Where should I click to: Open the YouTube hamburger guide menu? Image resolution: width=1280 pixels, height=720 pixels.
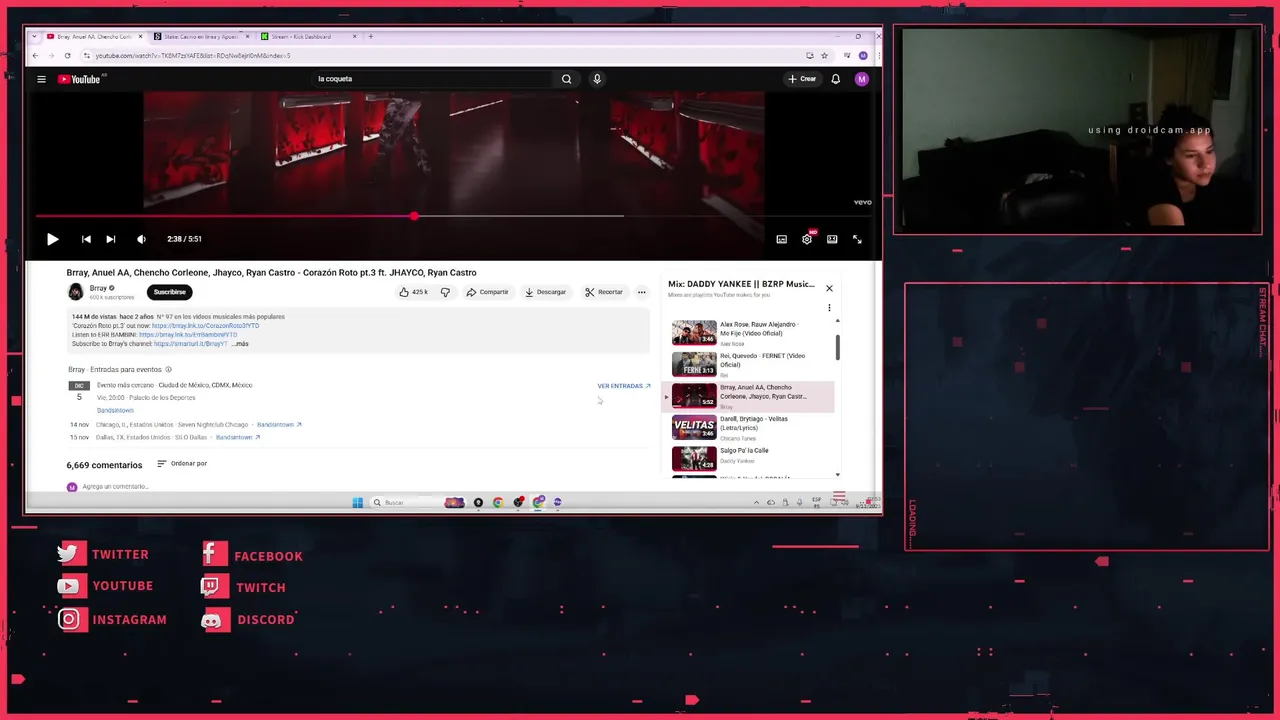coord(41,79)
